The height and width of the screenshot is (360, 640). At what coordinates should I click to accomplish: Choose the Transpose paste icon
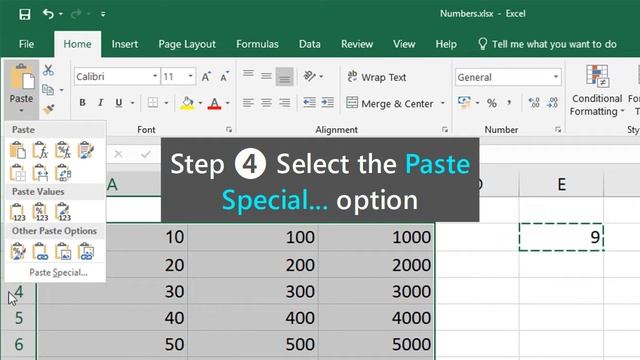(x=63, y=172)
